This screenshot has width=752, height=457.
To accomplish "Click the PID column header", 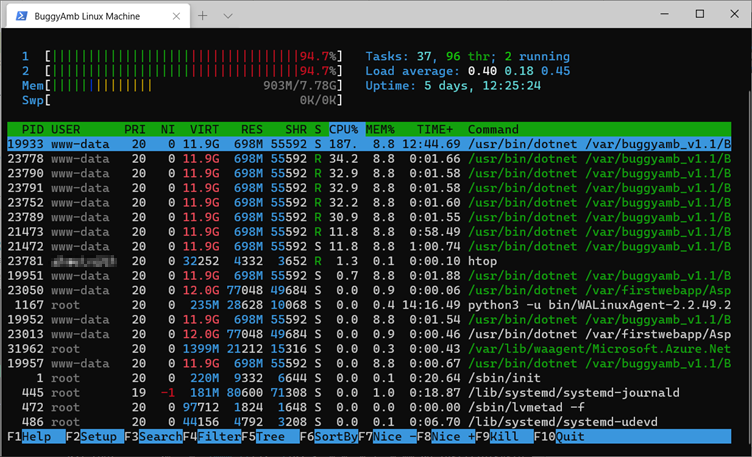I will [x=33, y=129].
